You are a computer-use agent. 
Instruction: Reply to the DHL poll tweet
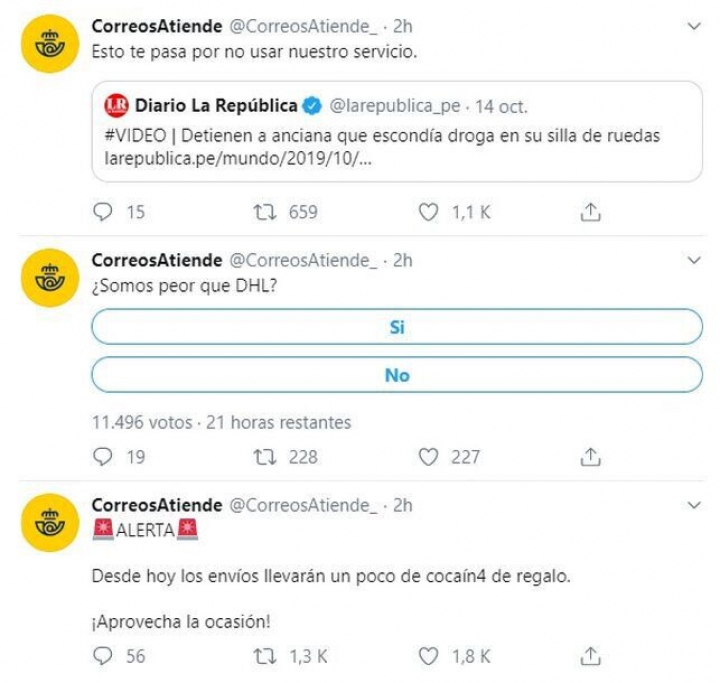[104, 457]
